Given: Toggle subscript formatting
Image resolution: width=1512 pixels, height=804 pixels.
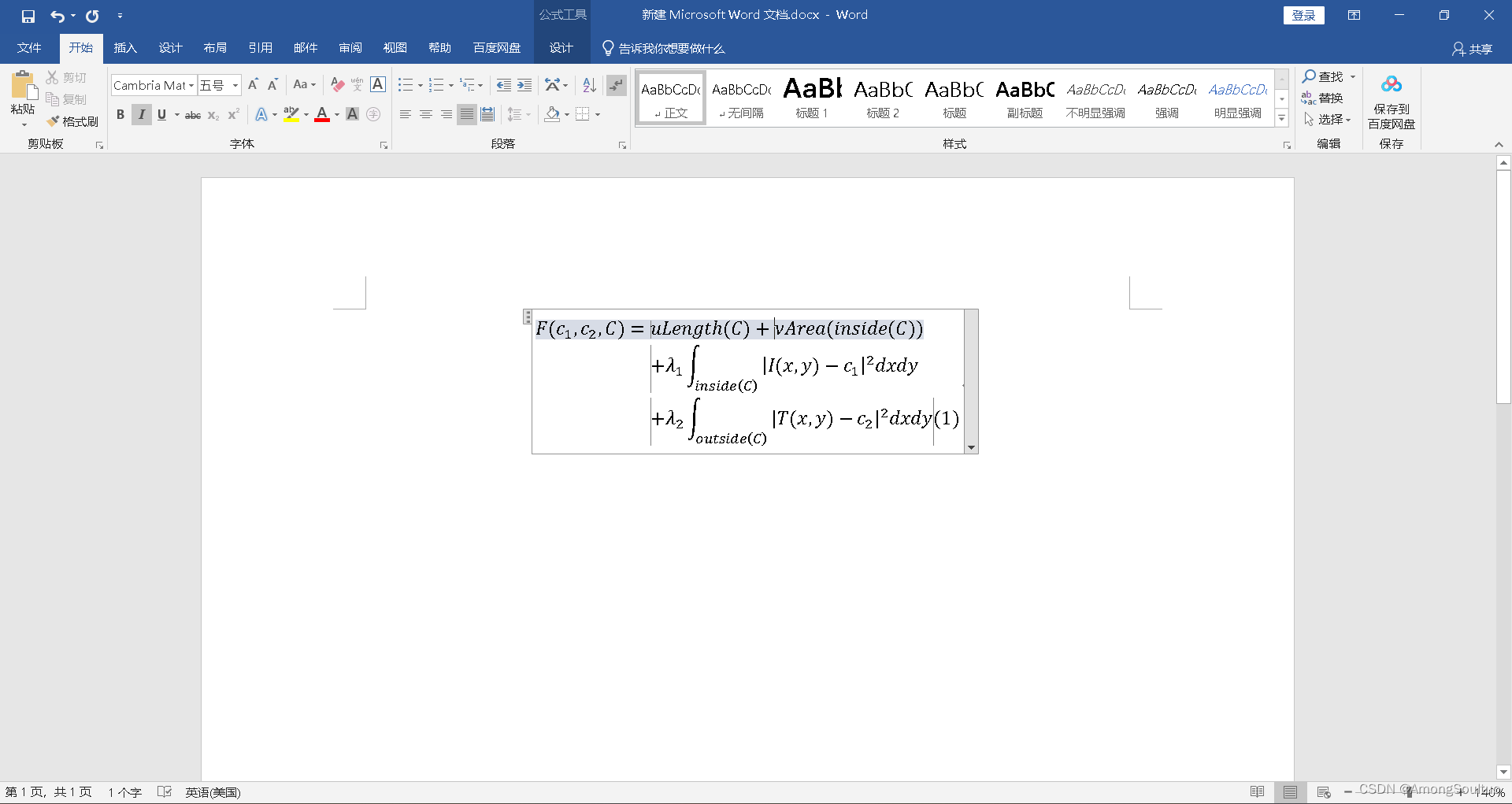Looking at the screenshot, I should pyautogui.click(x=213, y=114).
